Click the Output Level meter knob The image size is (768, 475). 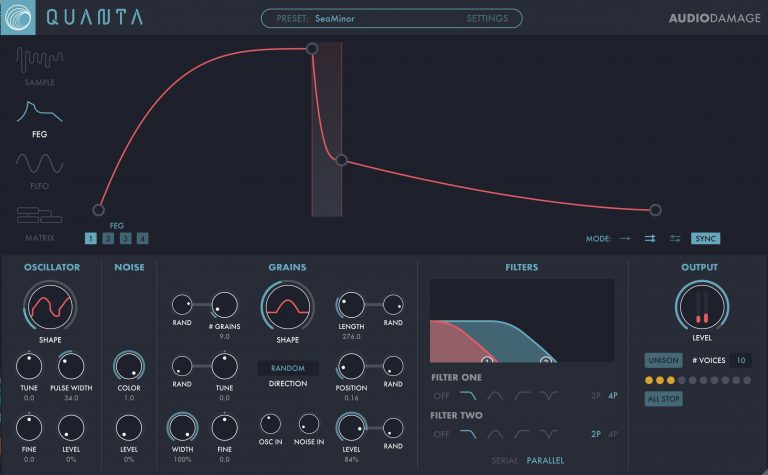(x=702, y=307)
